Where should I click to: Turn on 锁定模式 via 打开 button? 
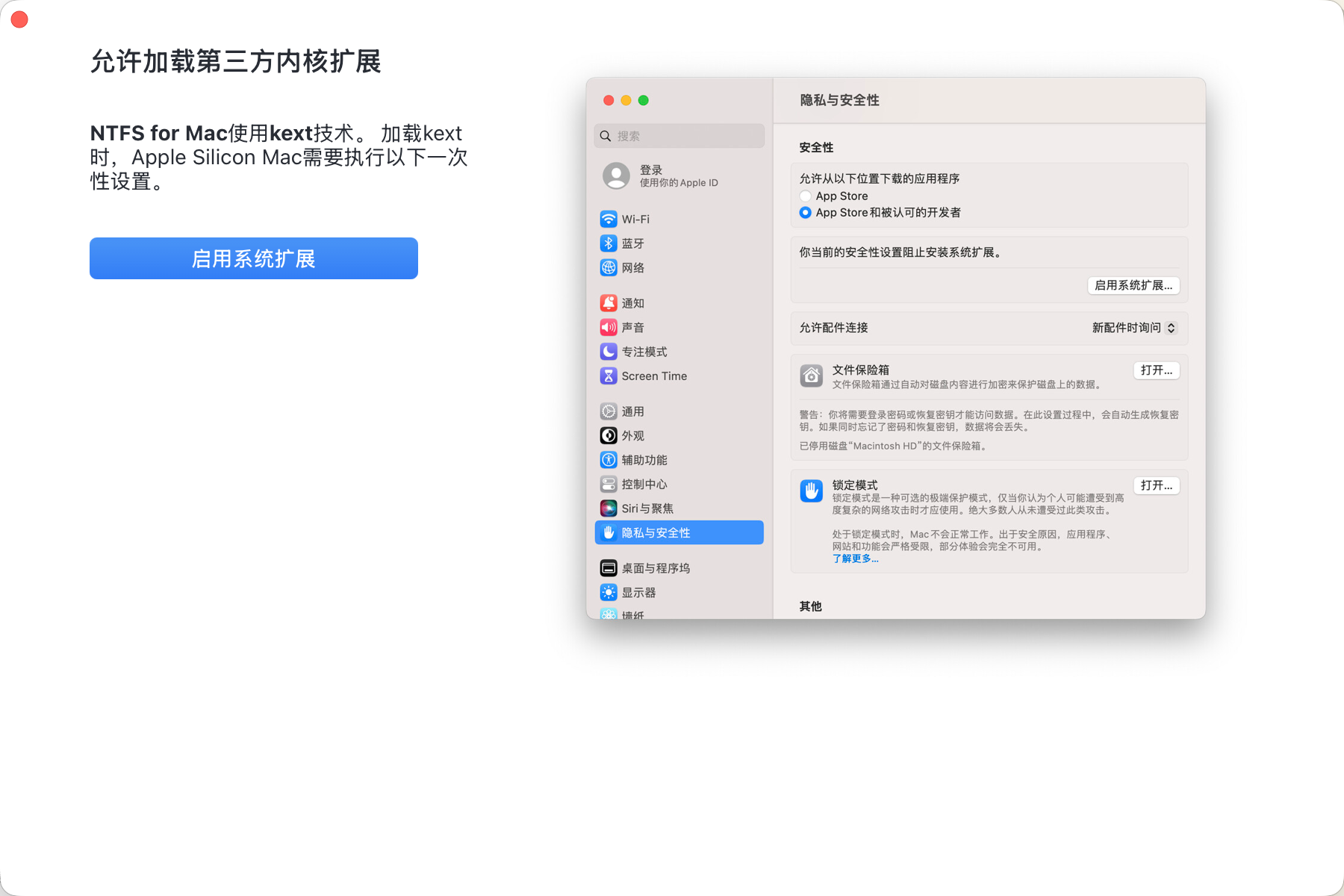[x=1156, y=485]
